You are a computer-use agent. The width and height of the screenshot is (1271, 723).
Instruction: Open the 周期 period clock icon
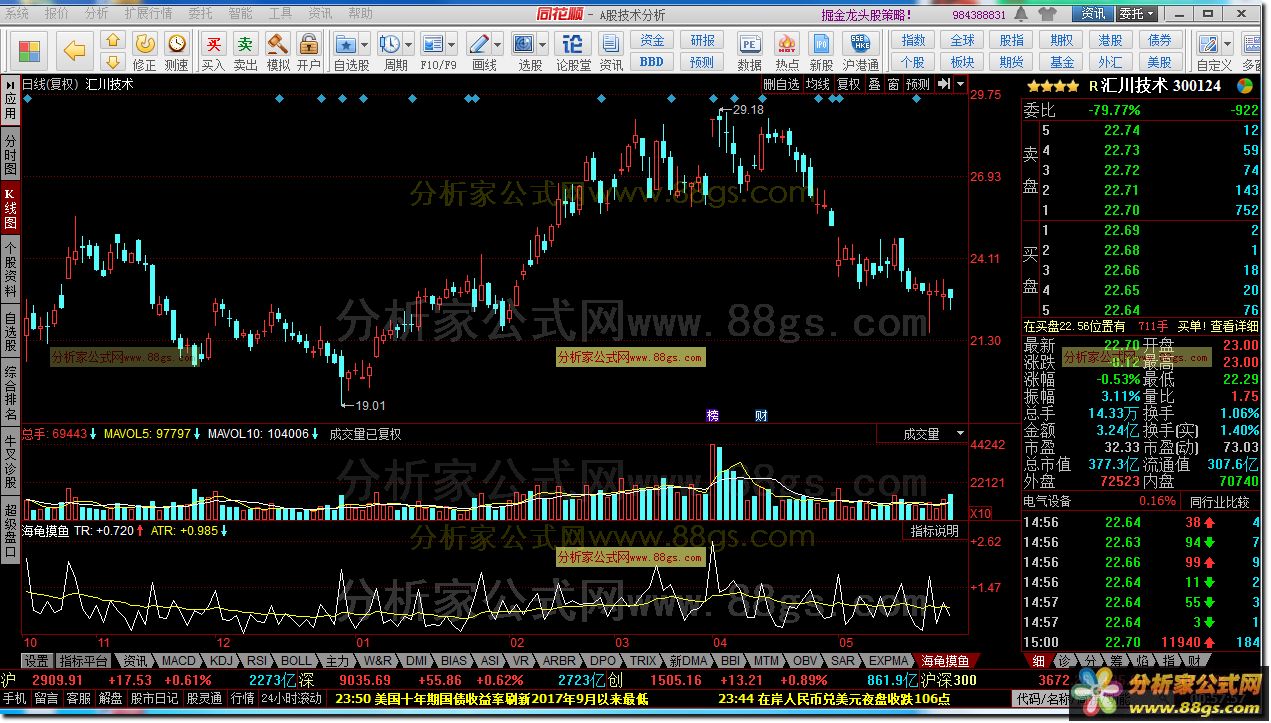[x=389, y=45]
